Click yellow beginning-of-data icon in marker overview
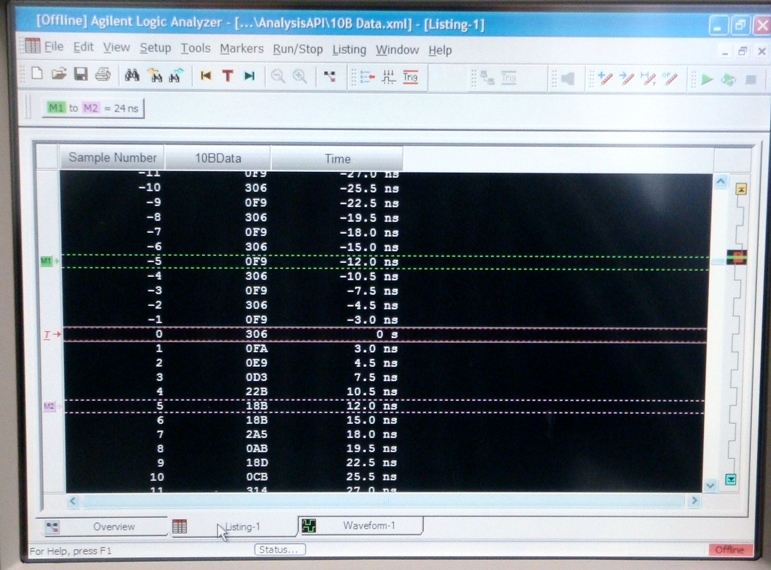This screenshot has height=570, width=771. 741,189
